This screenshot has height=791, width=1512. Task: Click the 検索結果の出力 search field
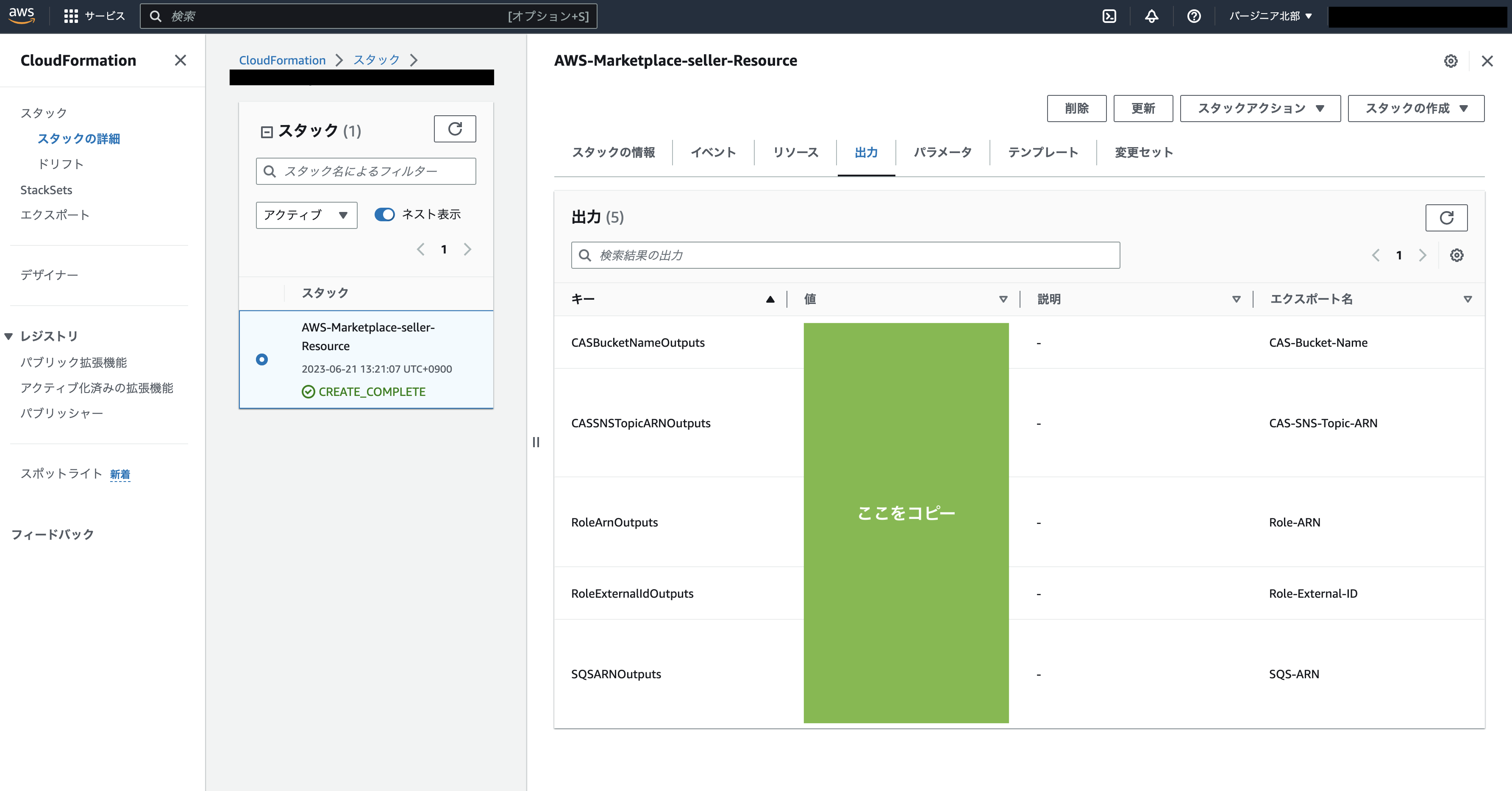click(845, 255)
